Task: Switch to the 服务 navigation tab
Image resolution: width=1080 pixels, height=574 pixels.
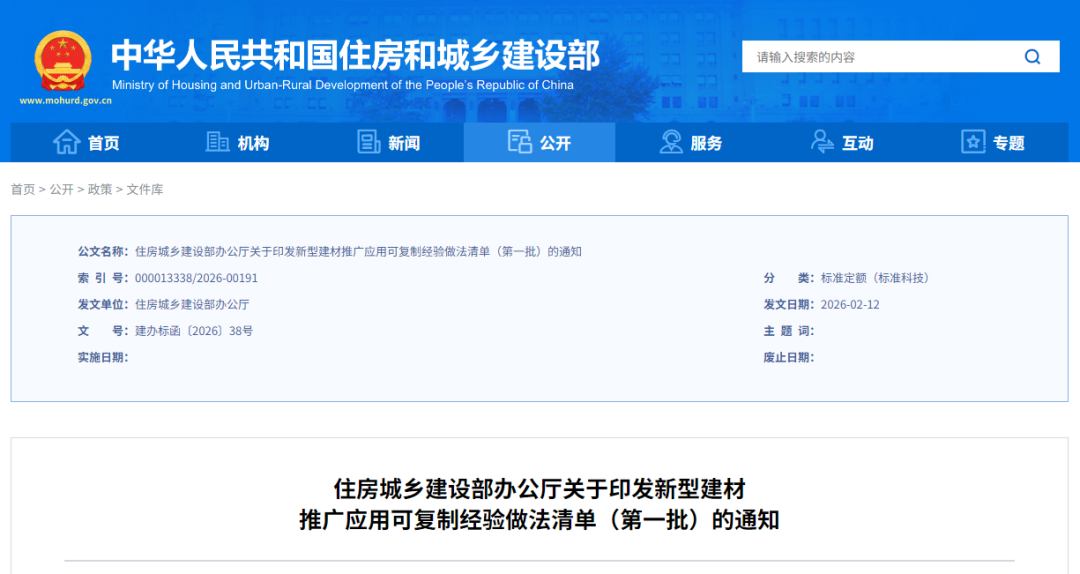Action: (706, 143)
